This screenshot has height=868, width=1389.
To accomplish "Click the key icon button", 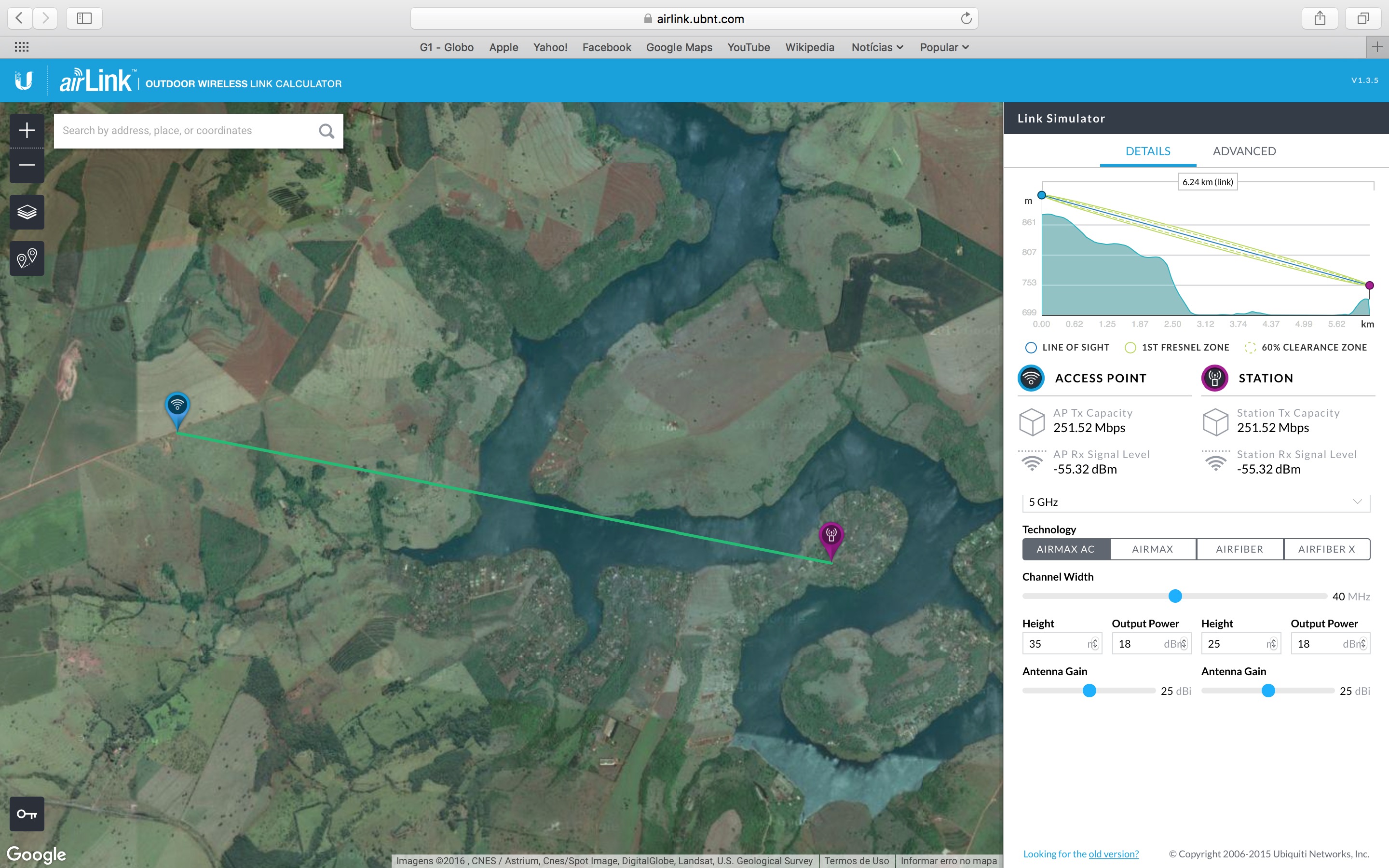I will (27, 814).
